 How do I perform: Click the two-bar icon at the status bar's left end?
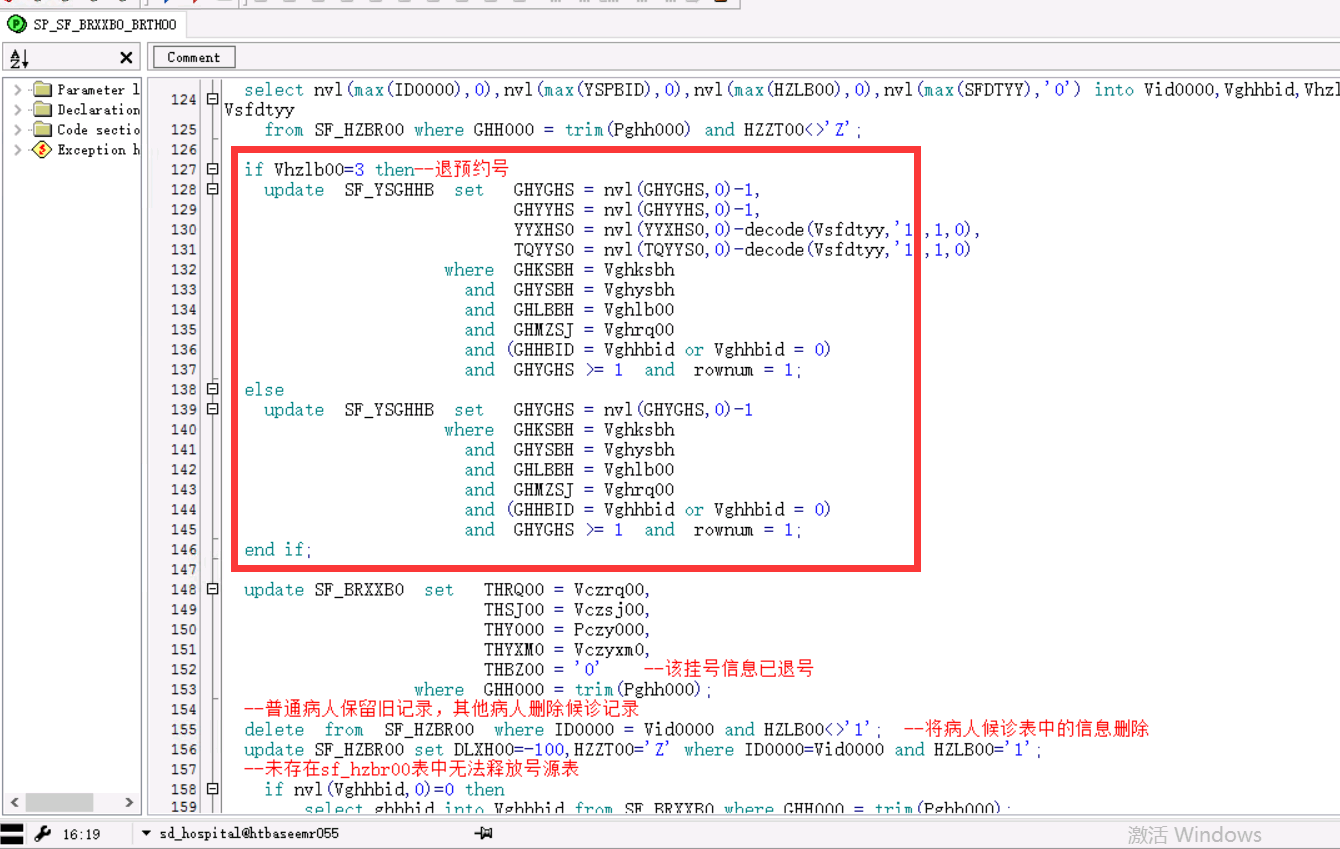12,834
